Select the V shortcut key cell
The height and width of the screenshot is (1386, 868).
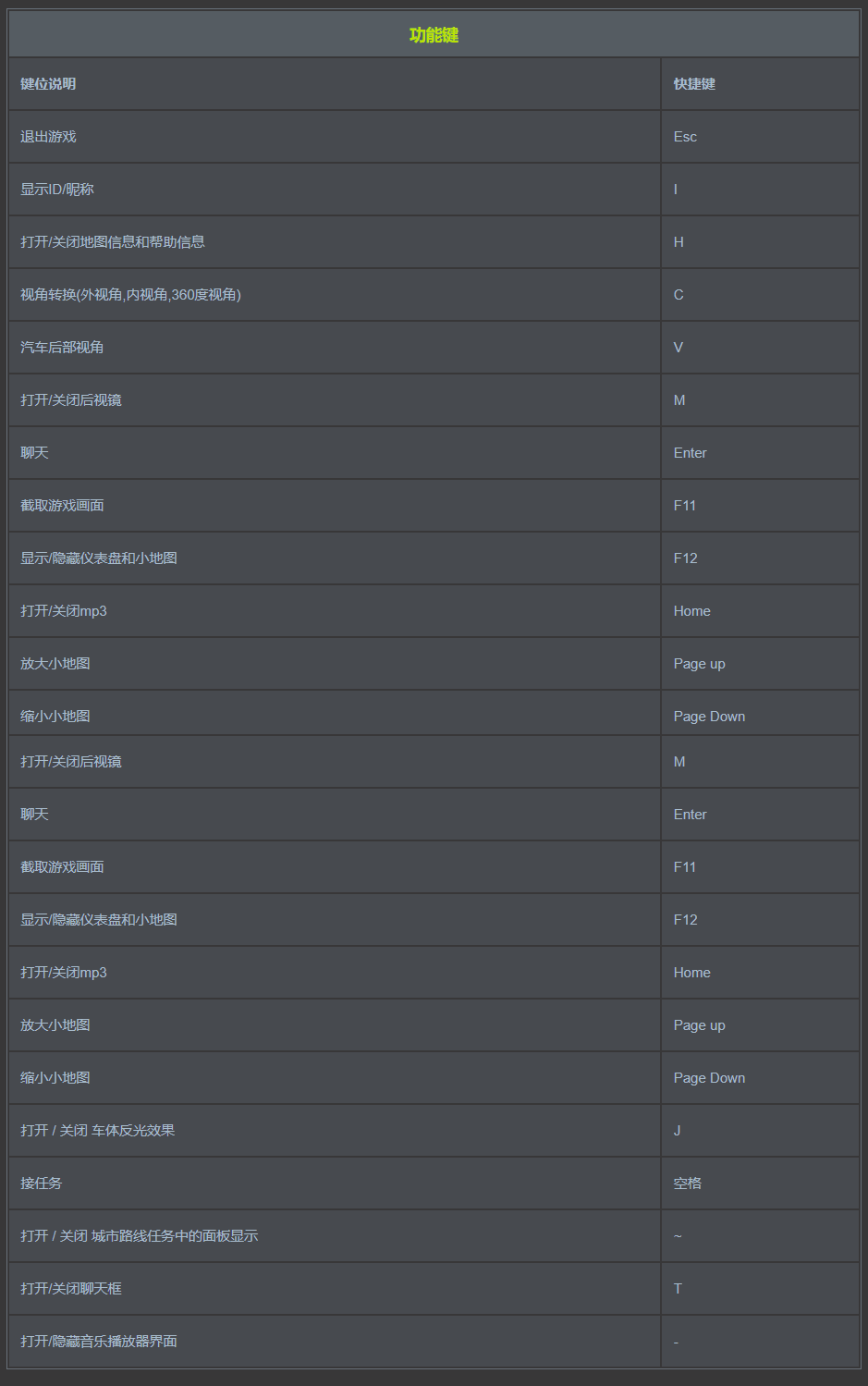click(679, 348)
